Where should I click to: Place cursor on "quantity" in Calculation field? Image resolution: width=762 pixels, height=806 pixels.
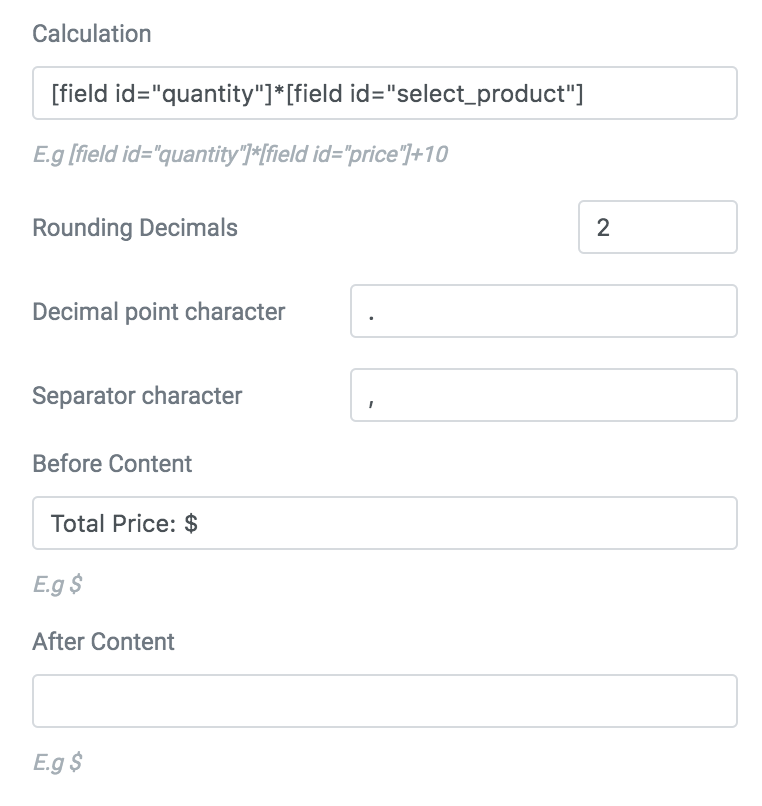pyautogui.click(x=206, y=95)
